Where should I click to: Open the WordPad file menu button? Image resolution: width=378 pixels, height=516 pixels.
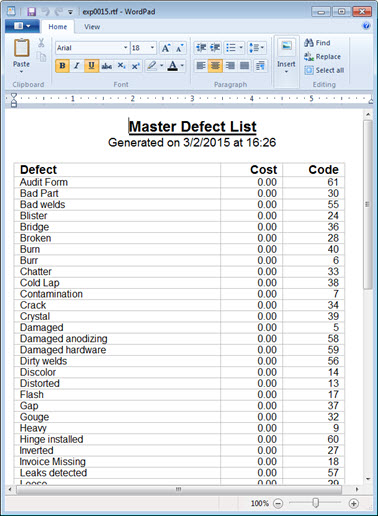22,26
